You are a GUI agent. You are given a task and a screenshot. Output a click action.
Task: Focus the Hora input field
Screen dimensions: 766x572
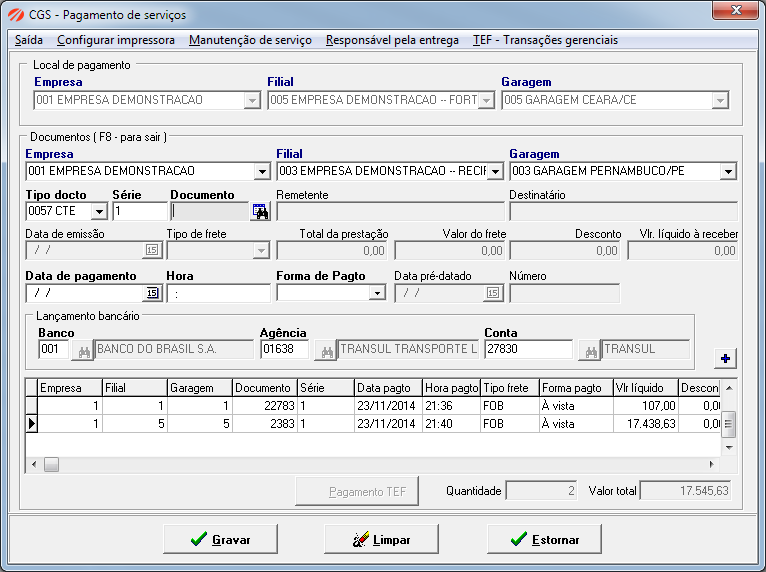218,293
